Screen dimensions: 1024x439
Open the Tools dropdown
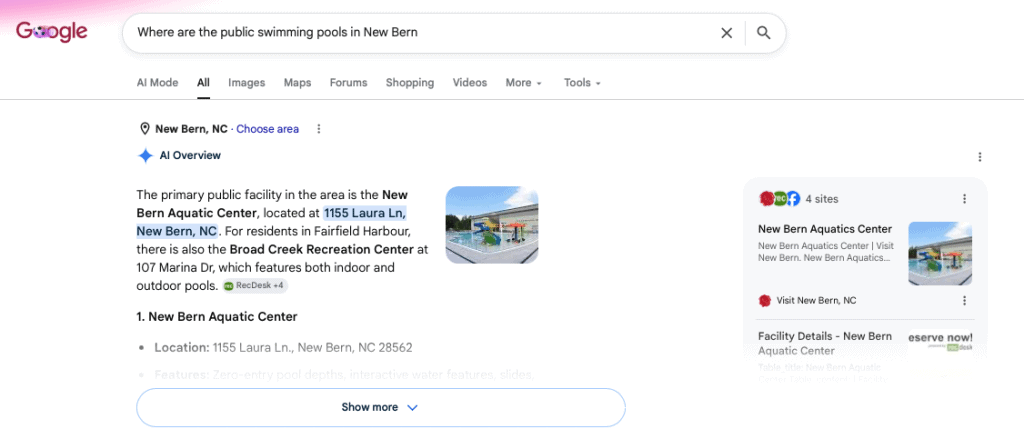(583, 83)
